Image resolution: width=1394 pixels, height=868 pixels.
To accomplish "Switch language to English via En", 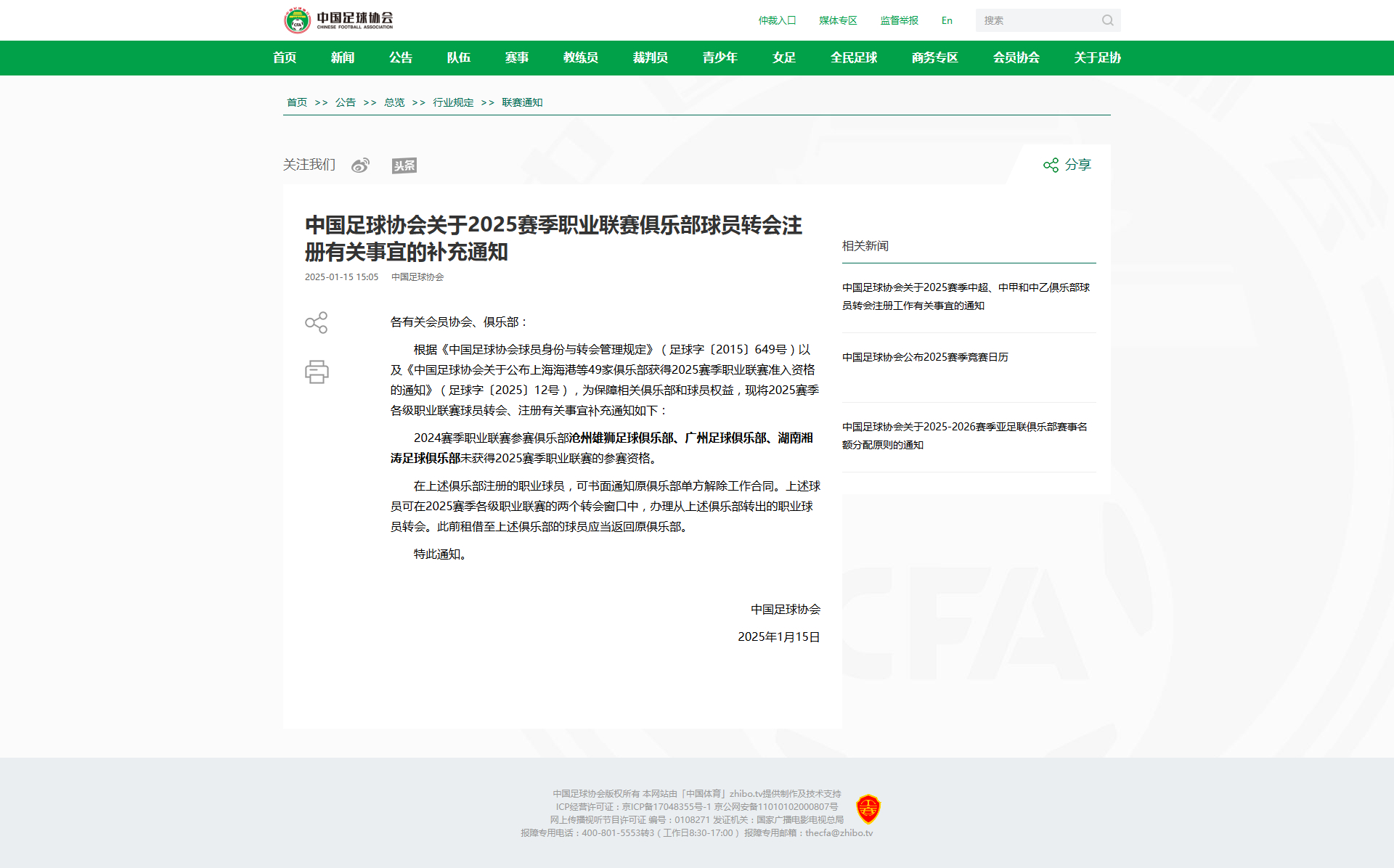I will pyautogui.click(x=946, y=20).
